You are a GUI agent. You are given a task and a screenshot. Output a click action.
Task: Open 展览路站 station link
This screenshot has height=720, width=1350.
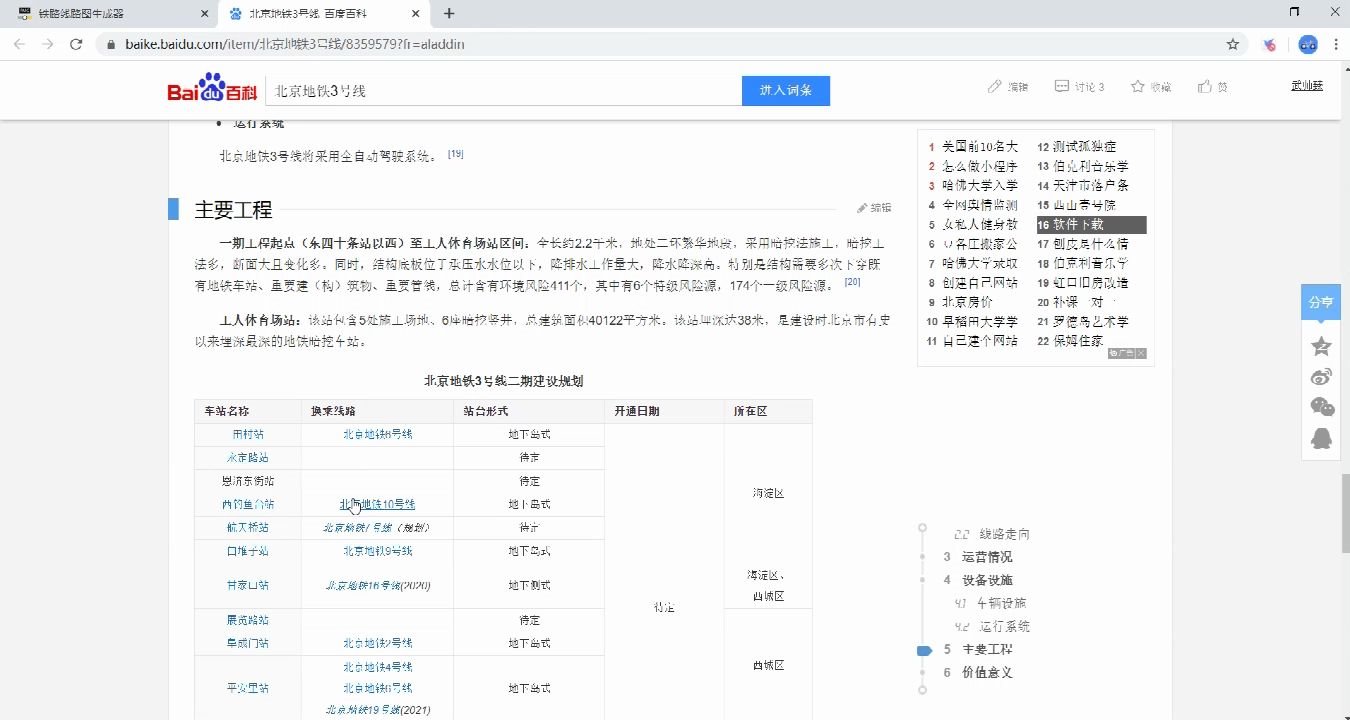tap(248, 620)
